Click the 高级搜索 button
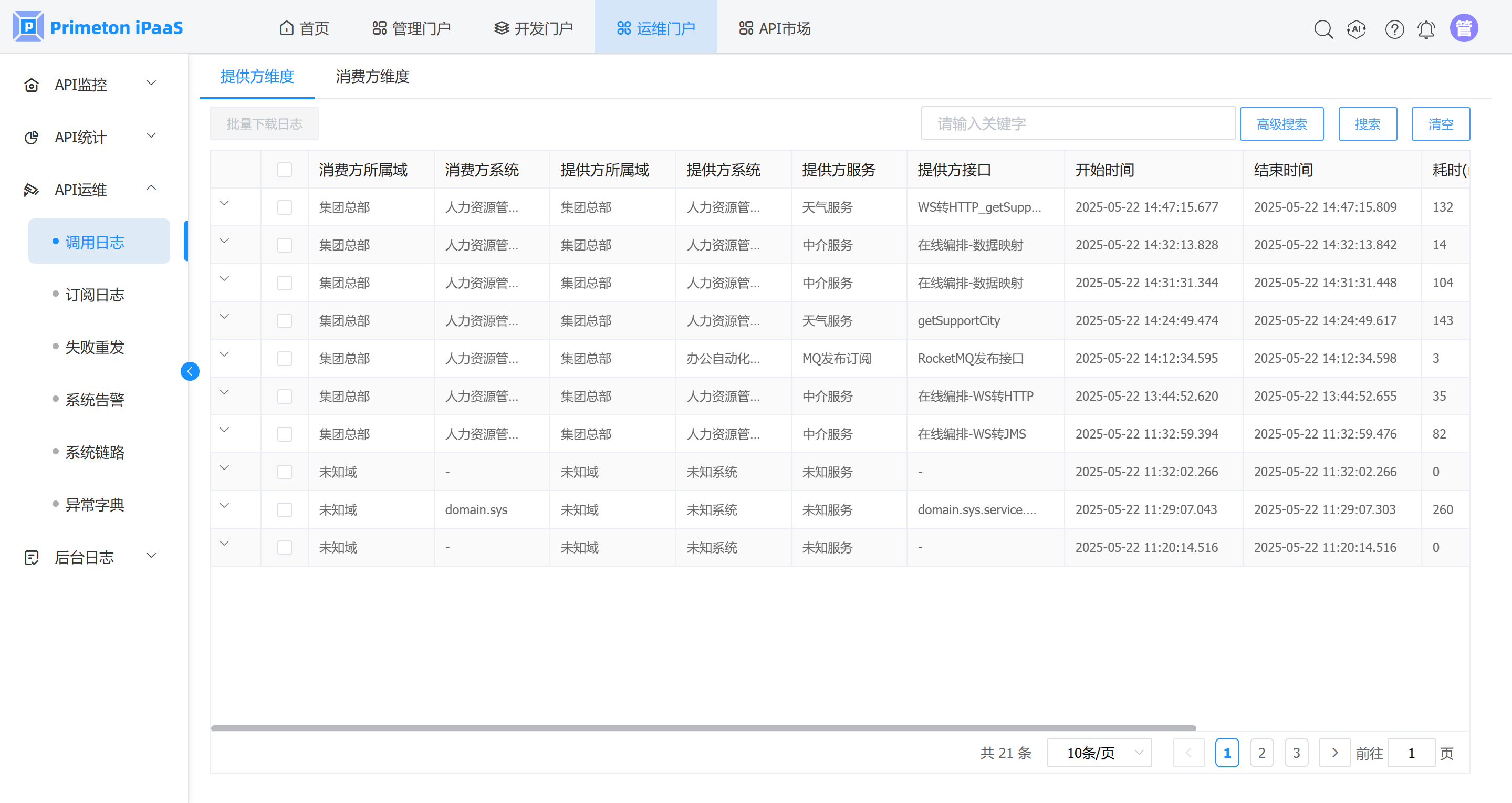1512x803 pixels. point(1281,124)
